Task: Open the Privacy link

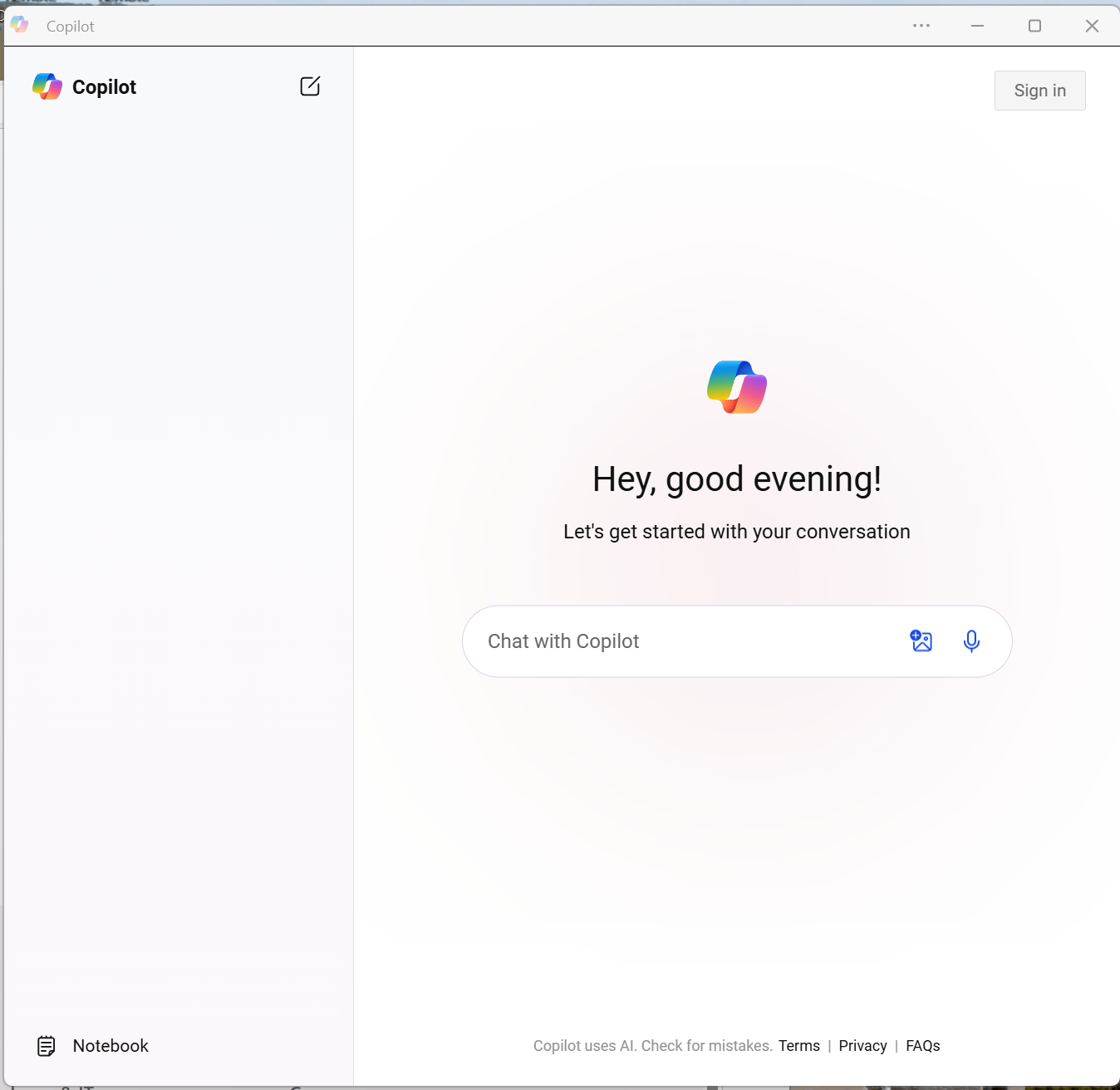Action: 862,1046
